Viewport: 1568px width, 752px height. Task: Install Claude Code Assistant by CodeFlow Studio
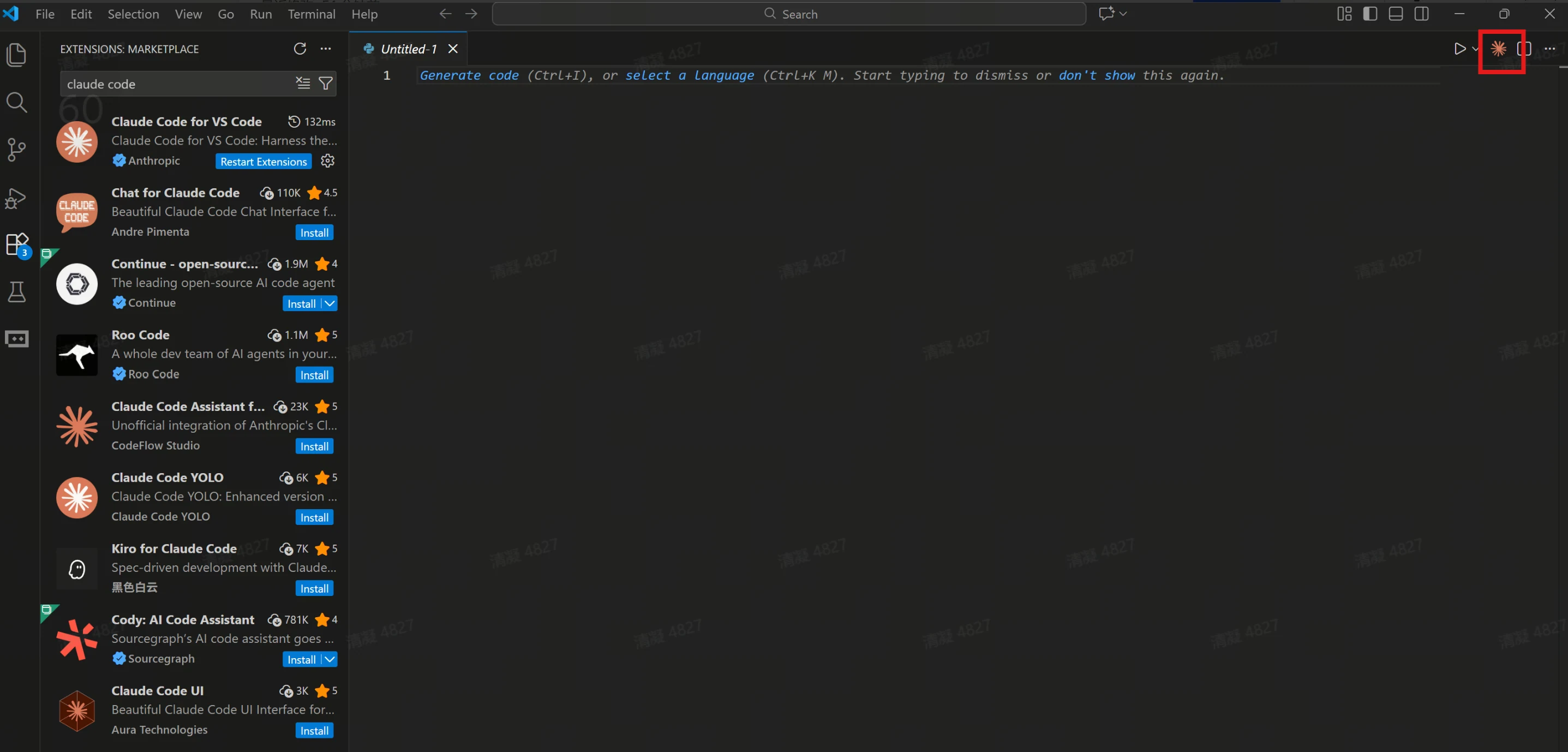pyautogui.click(x=314, y=446)
